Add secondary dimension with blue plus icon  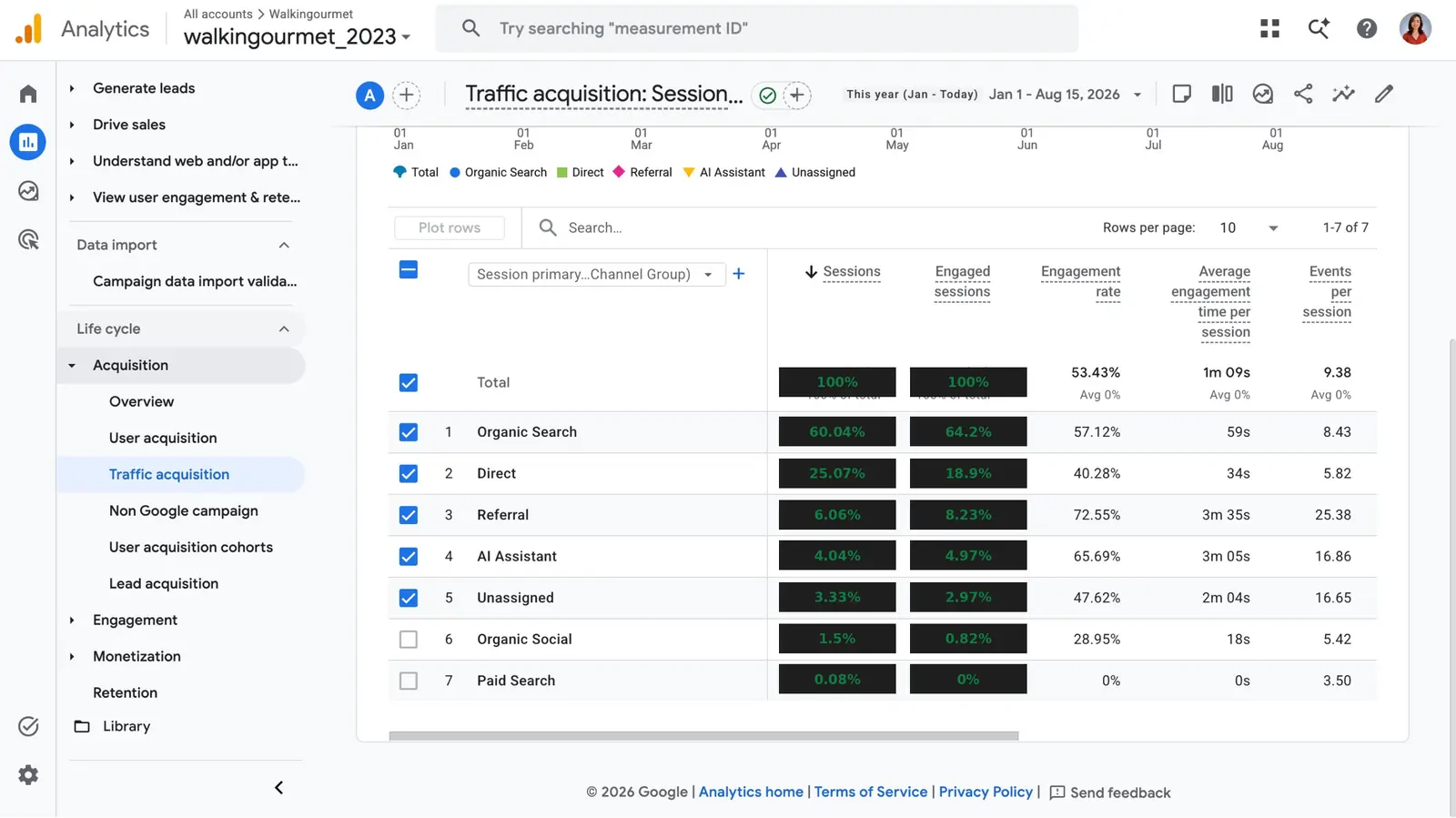tap(739, 274)
